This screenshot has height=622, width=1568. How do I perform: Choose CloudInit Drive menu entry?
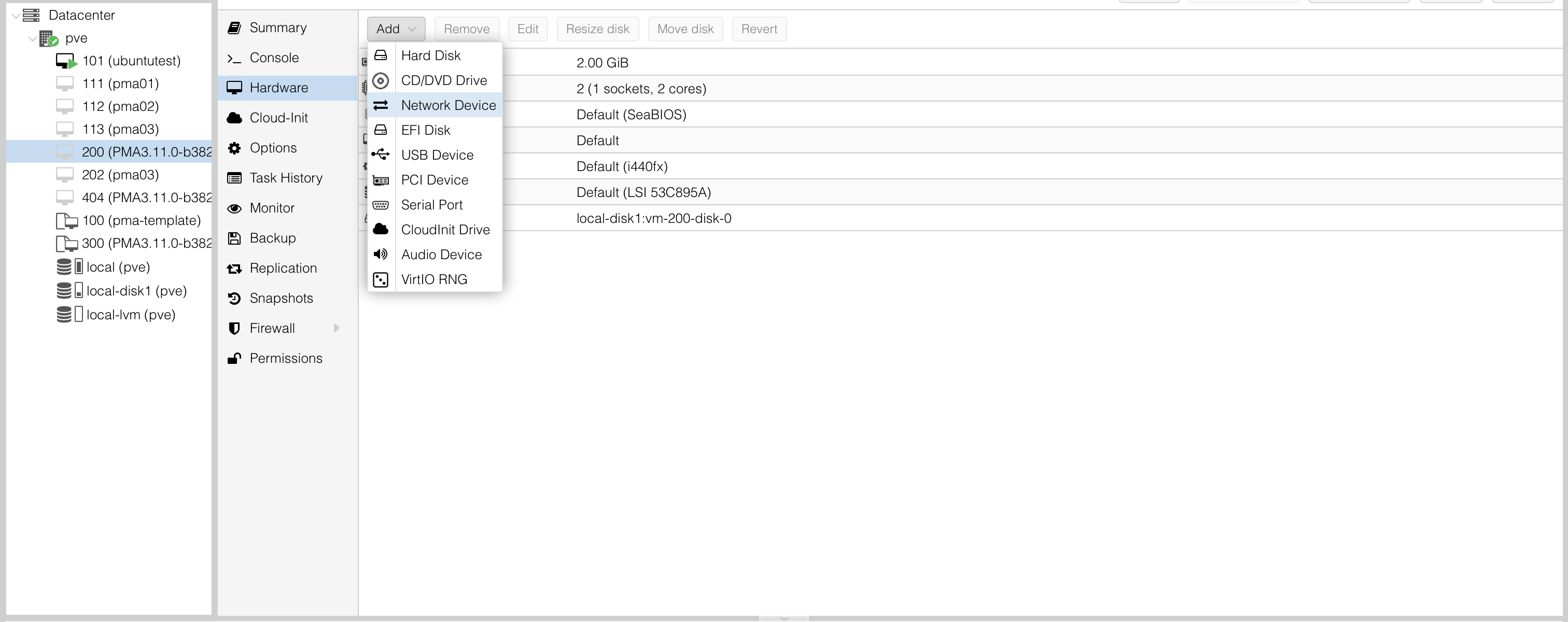tap(435, 230)
